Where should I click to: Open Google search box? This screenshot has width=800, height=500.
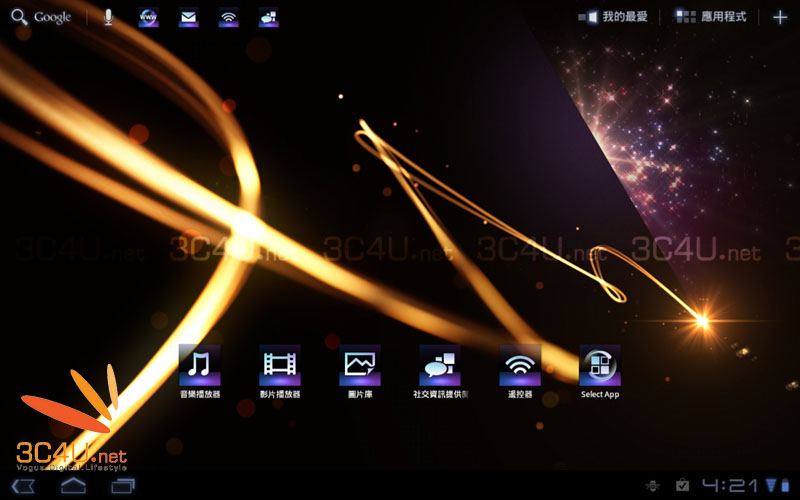point(41,17)
